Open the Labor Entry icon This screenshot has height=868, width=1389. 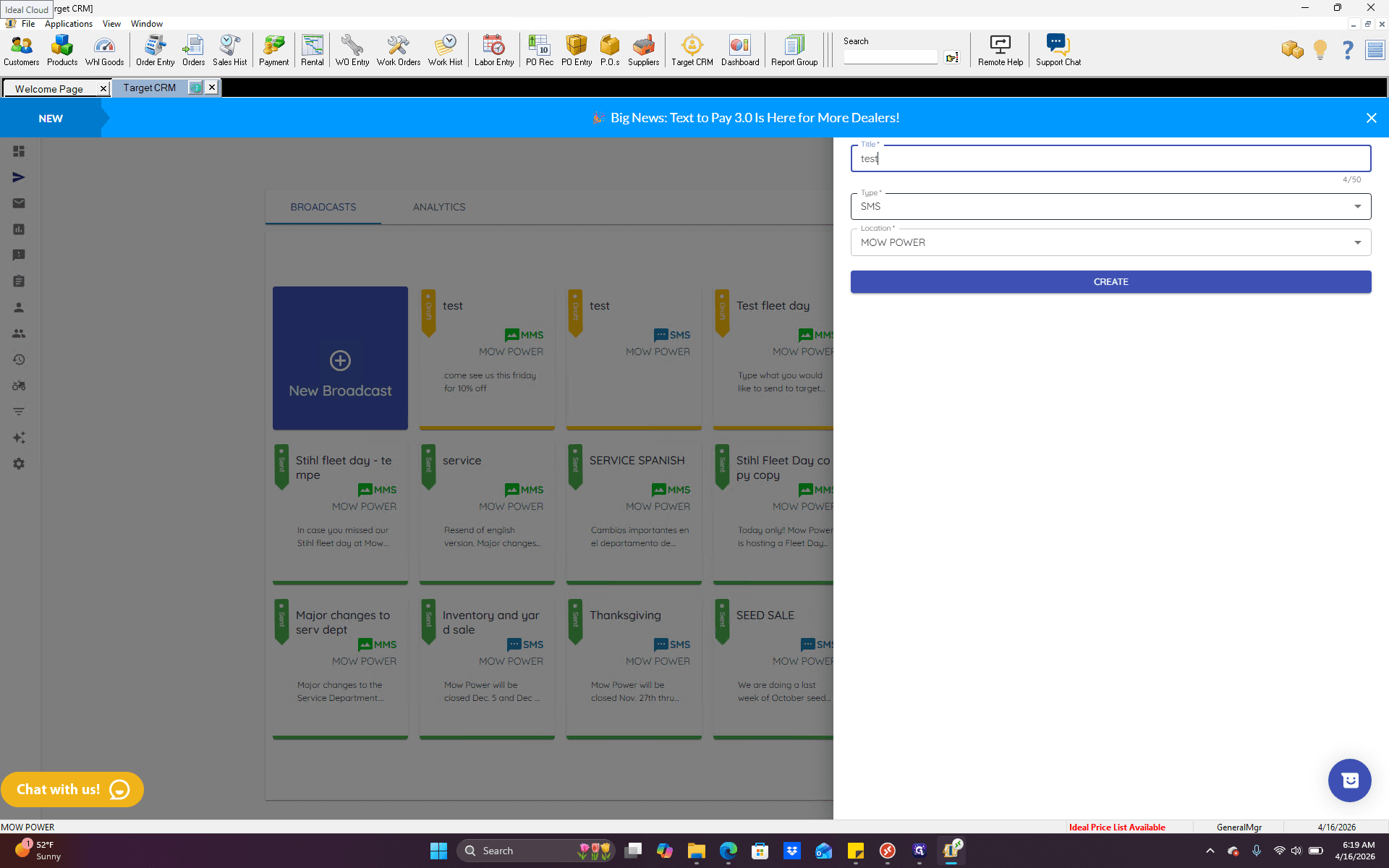[x=494, y=51]
